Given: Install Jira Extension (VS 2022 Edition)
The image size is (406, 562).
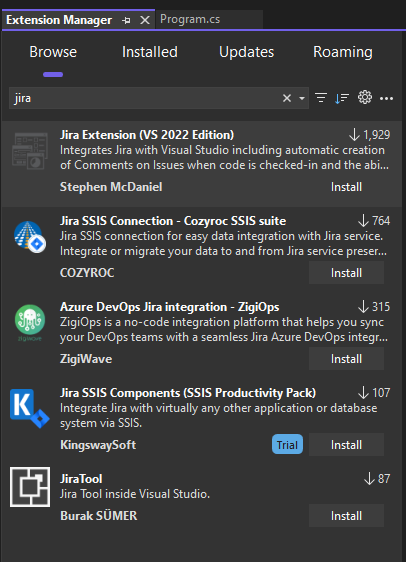Looking at the screenshot, I should click(346, 187).
